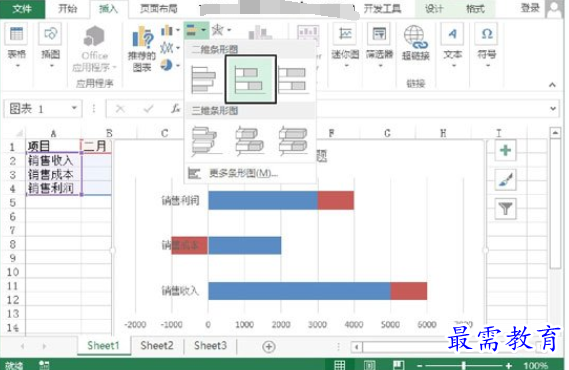Click the line chart icon
Viewport: 569px width, 370px height.
[x=167, y=48]
